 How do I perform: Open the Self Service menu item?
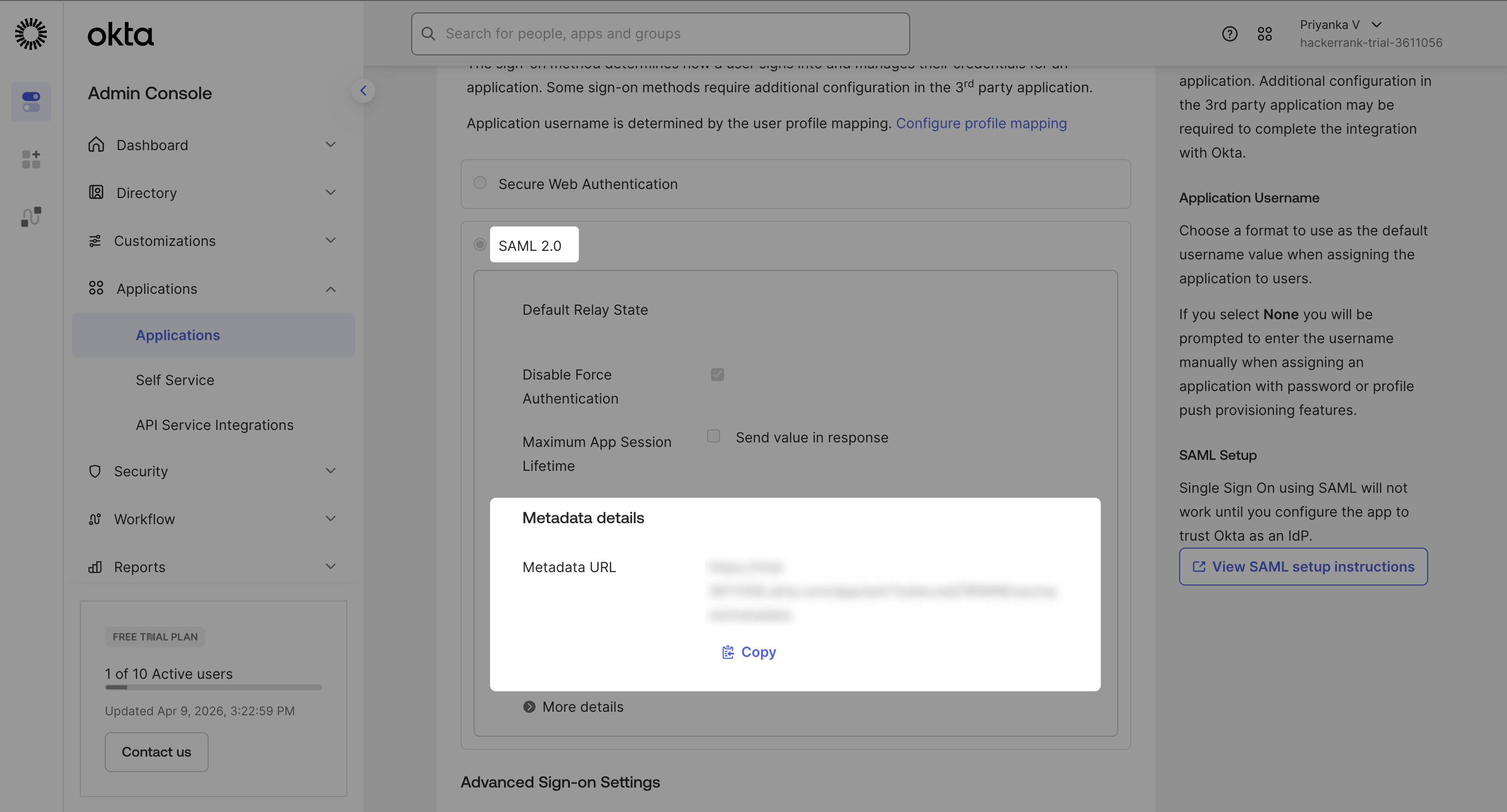175,380
